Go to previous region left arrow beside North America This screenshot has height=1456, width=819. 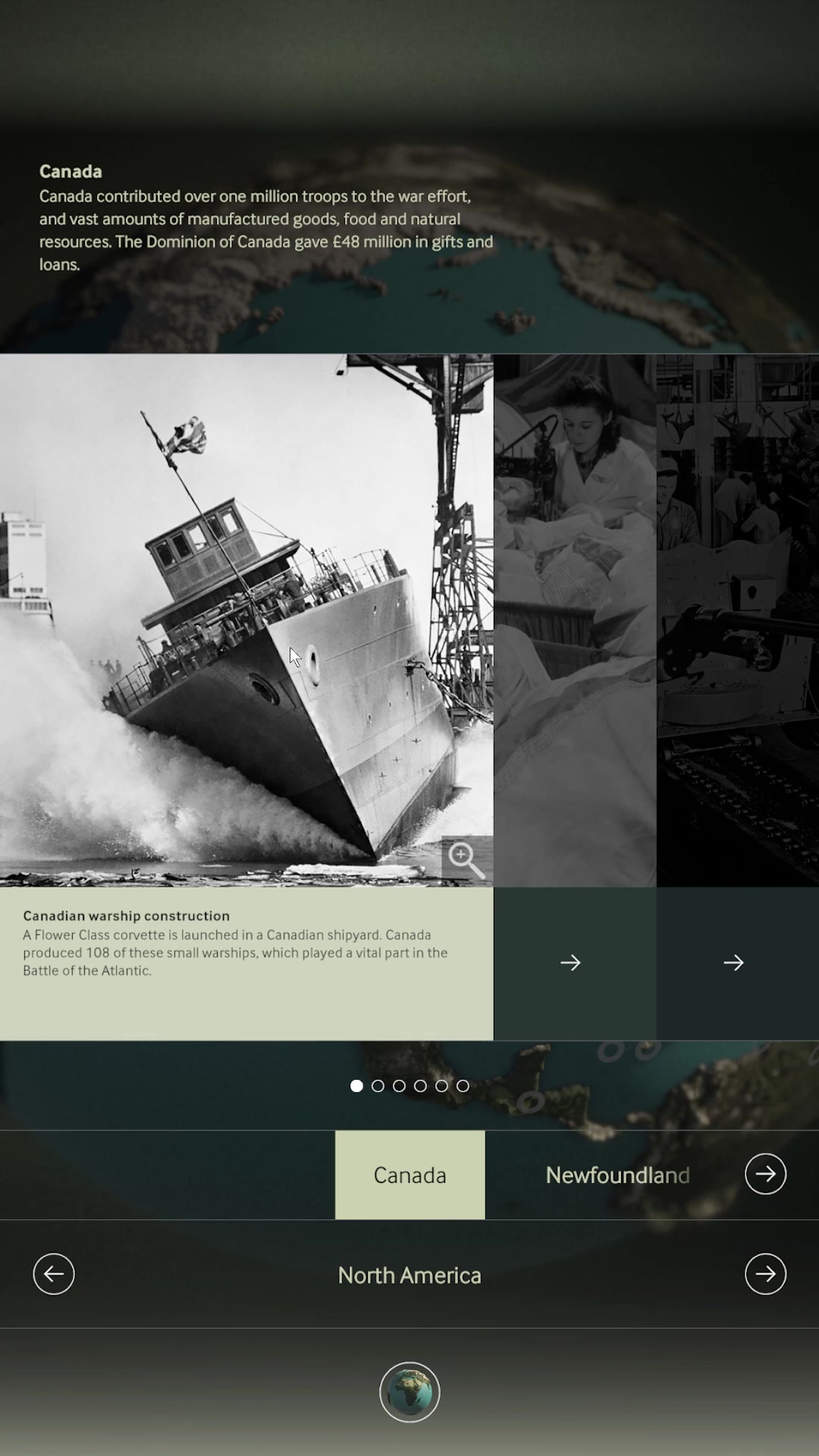[x=54, y=1274]
